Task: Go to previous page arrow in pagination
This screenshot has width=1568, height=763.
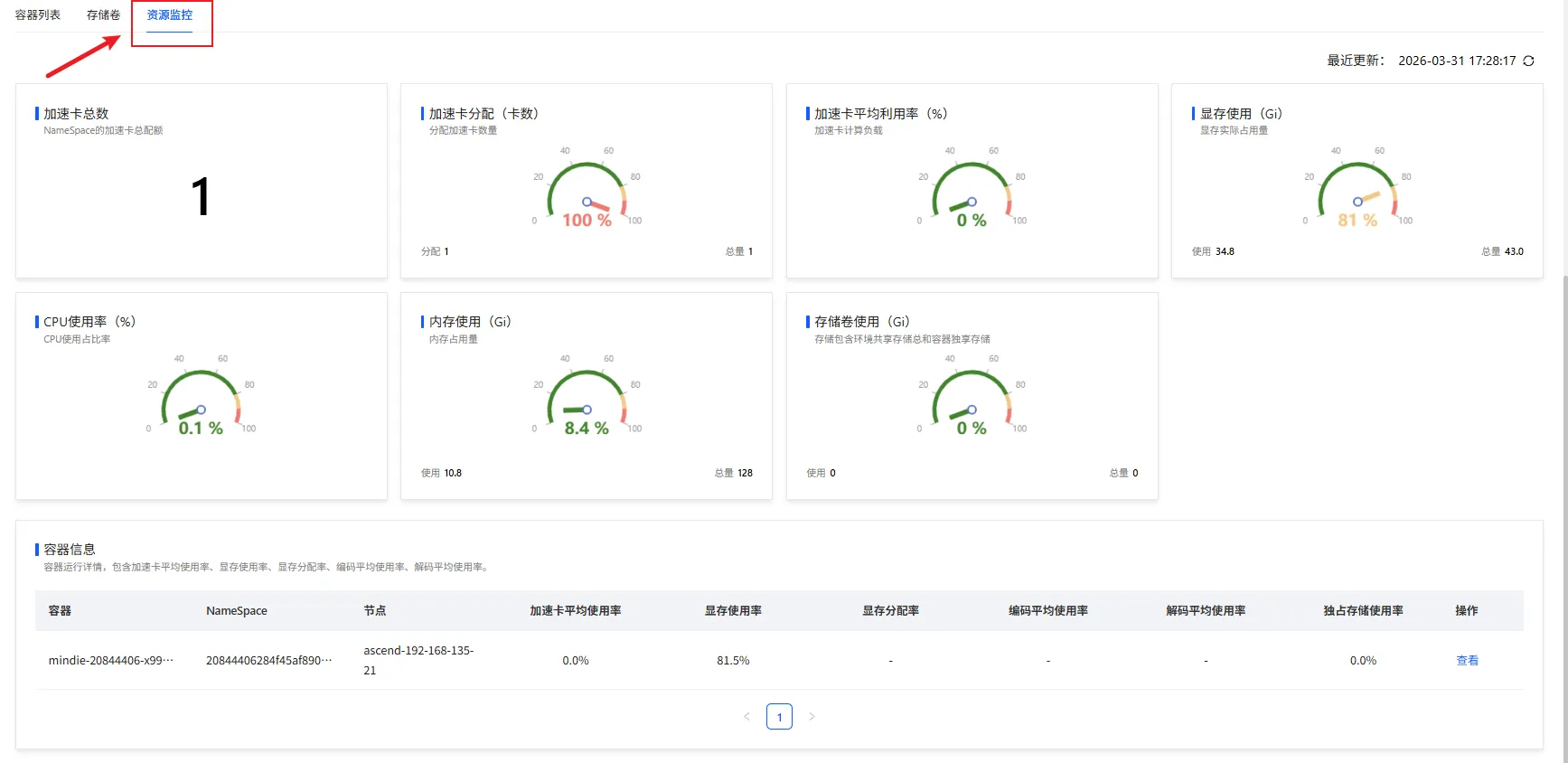Action: [746, 717]
